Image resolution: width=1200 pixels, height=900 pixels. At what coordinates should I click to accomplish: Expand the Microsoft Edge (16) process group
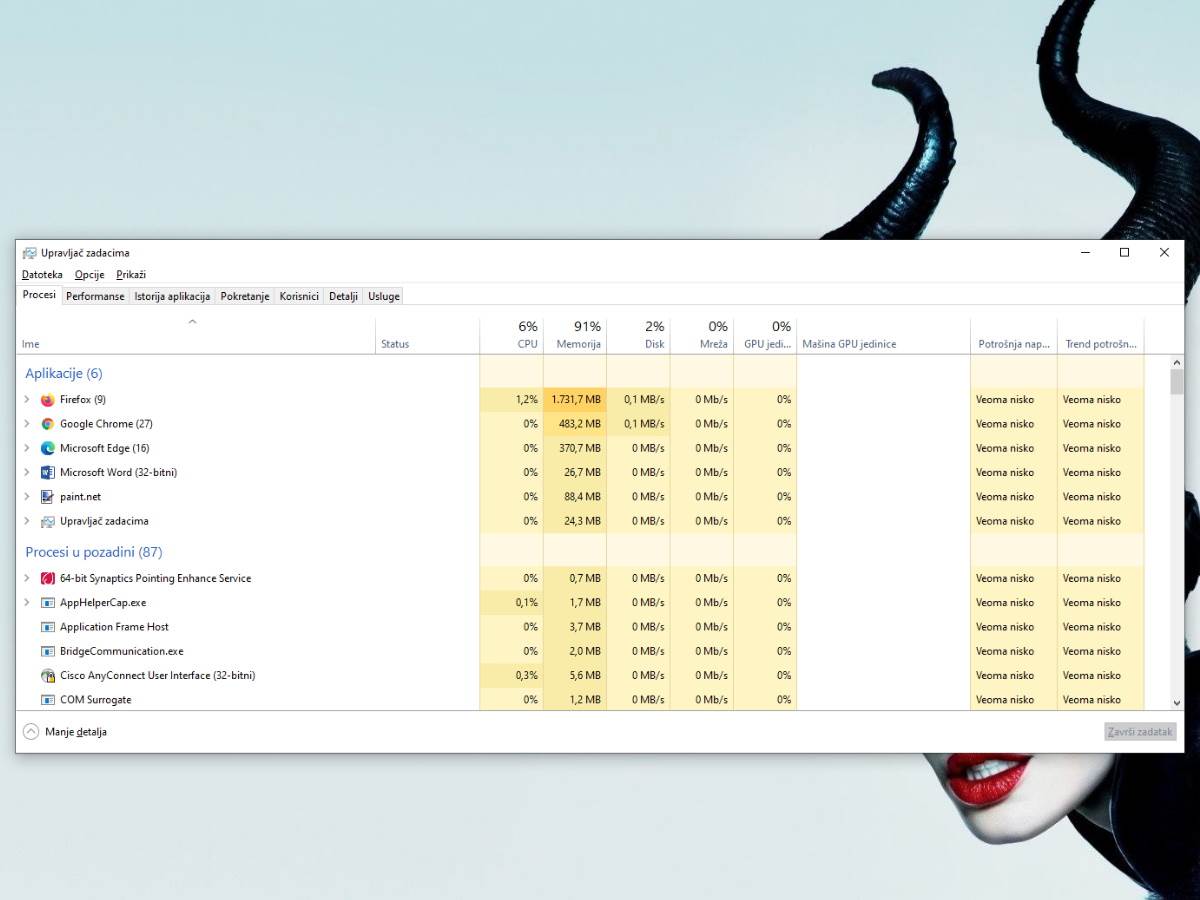tap(26, 448)
